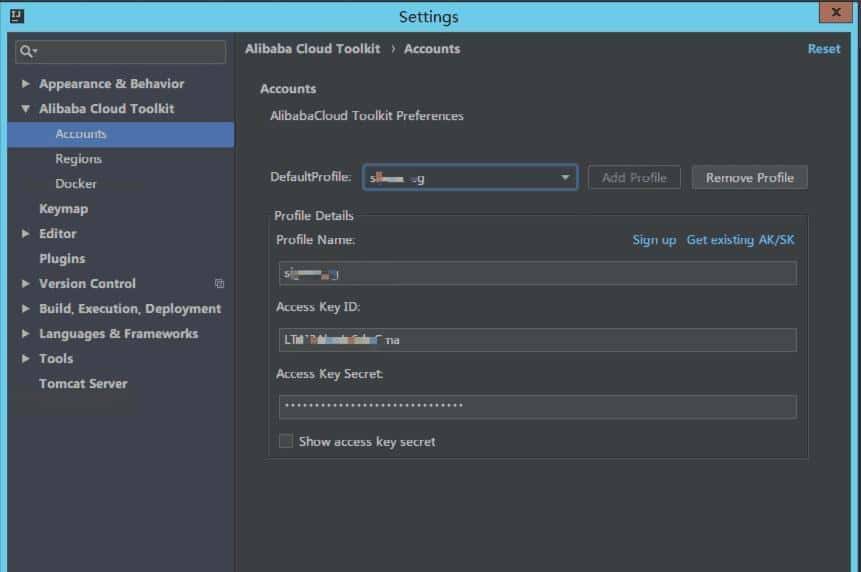Image resolution: width=861 pixels, height=572 pixels.
Task: Expand the Languages & Frameworks section
Action: (x=25, y=334)
